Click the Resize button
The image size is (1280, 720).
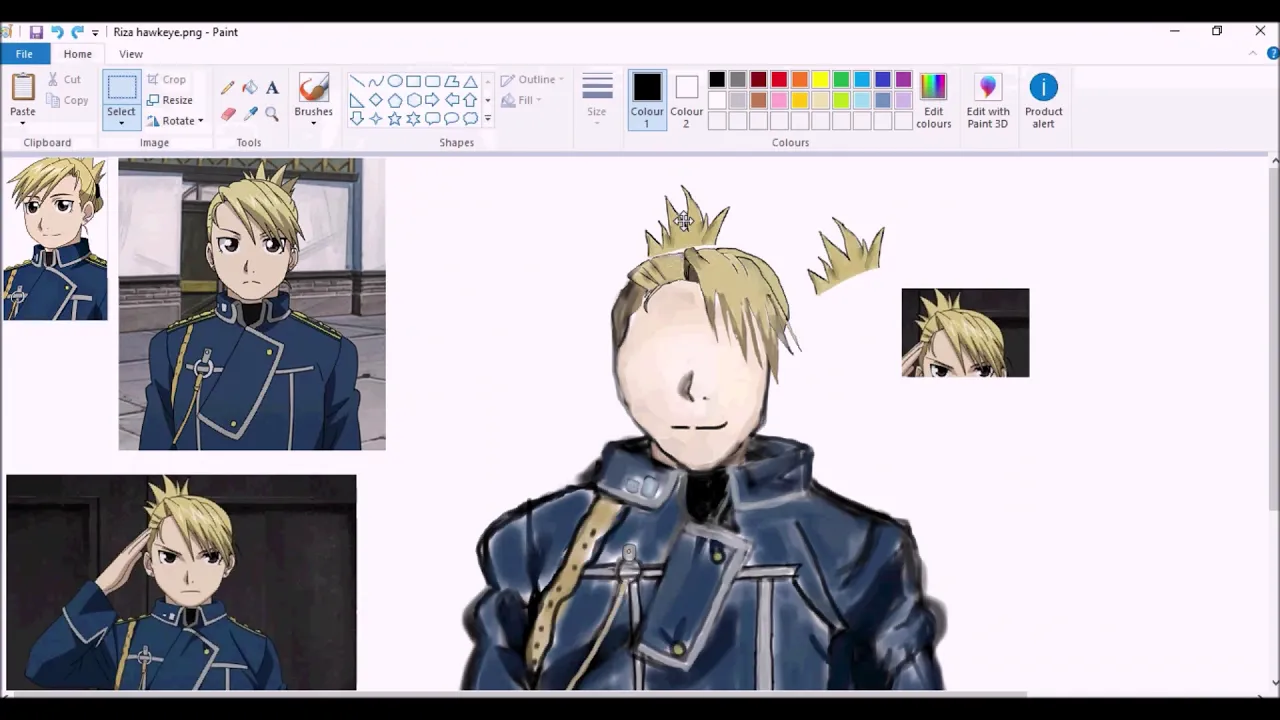pos(170,100)
